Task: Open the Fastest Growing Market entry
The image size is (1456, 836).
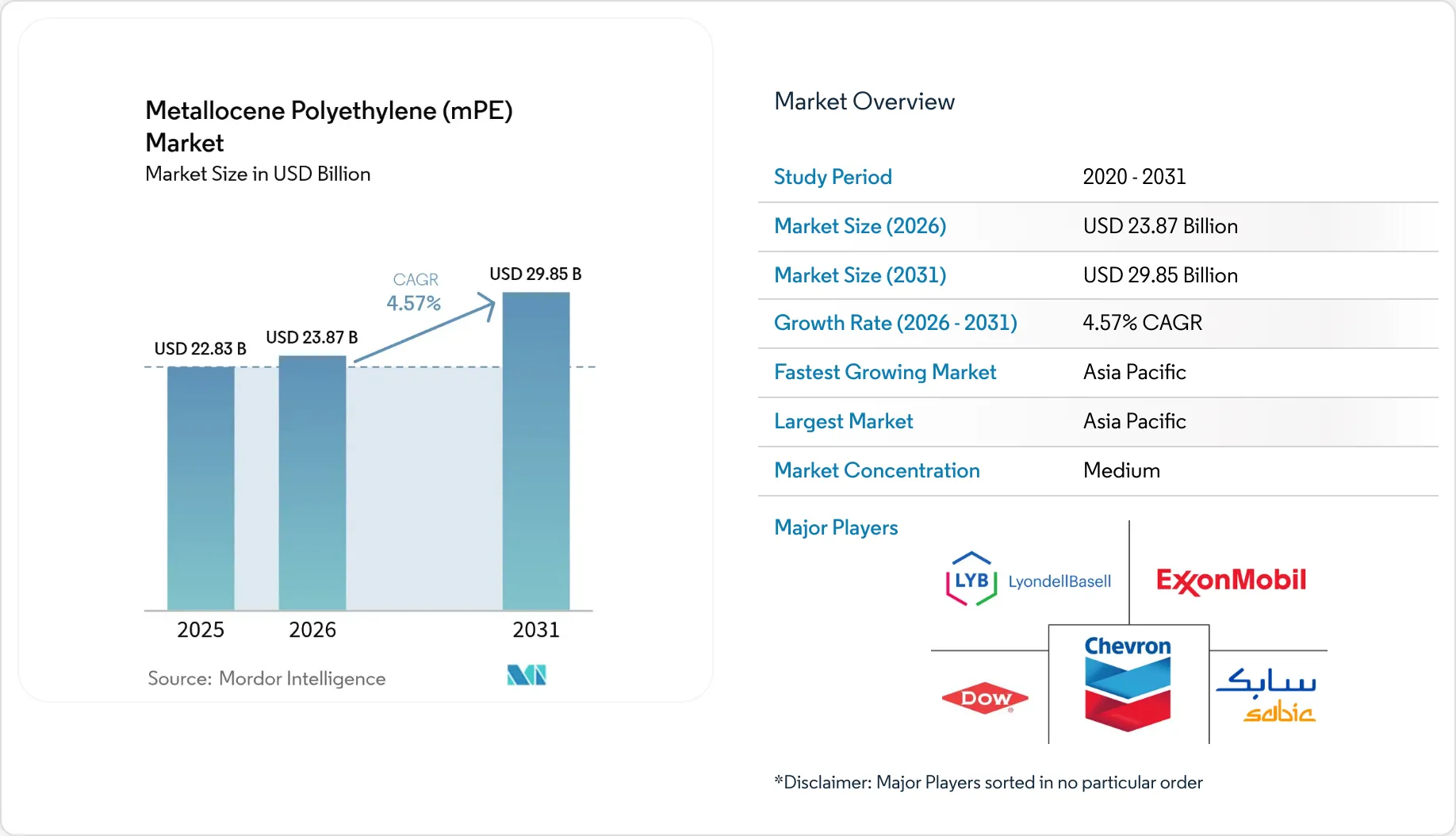Action: point(884,372)
